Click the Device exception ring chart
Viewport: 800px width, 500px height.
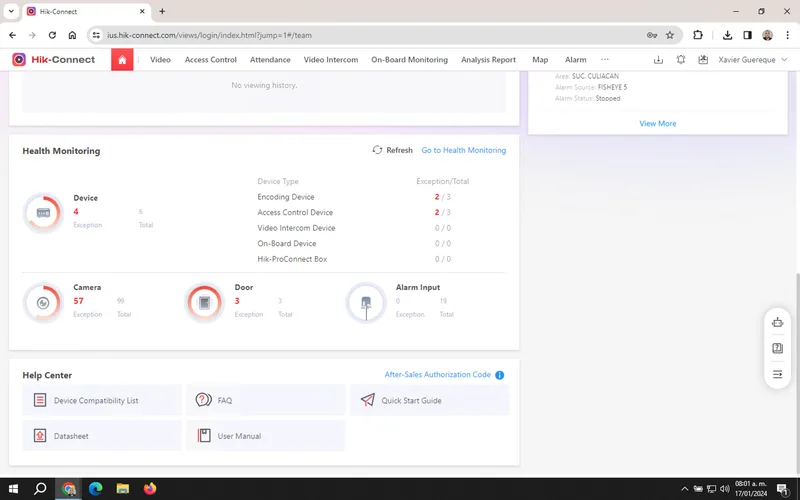tap(43, 213)
